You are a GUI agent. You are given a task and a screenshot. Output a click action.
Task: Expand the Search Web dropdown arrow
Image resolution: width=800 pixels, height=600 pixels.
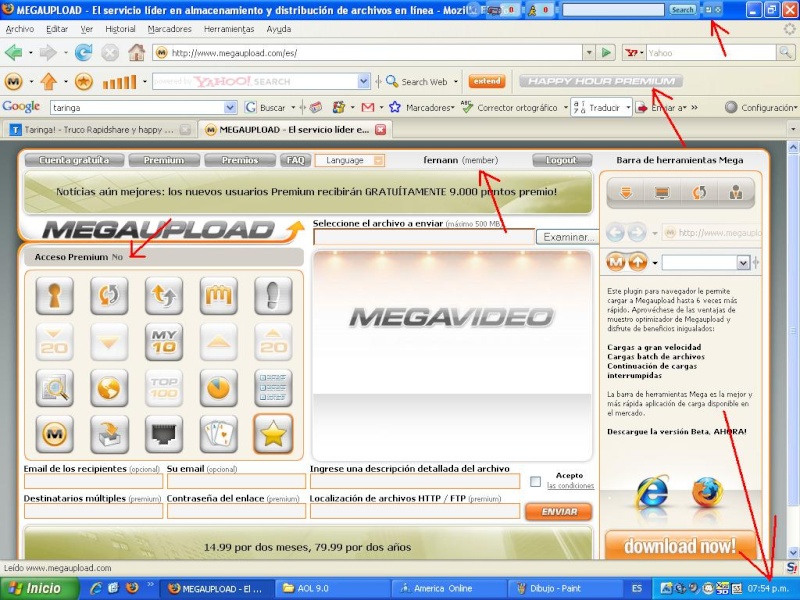[x=456, y=82]
